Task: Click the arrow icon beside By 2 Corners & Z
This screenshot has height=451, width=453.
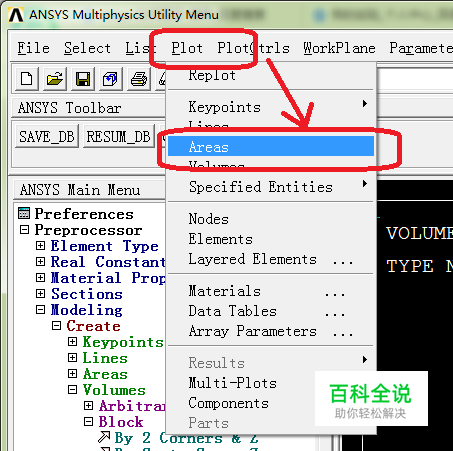Action: point(104,437)
